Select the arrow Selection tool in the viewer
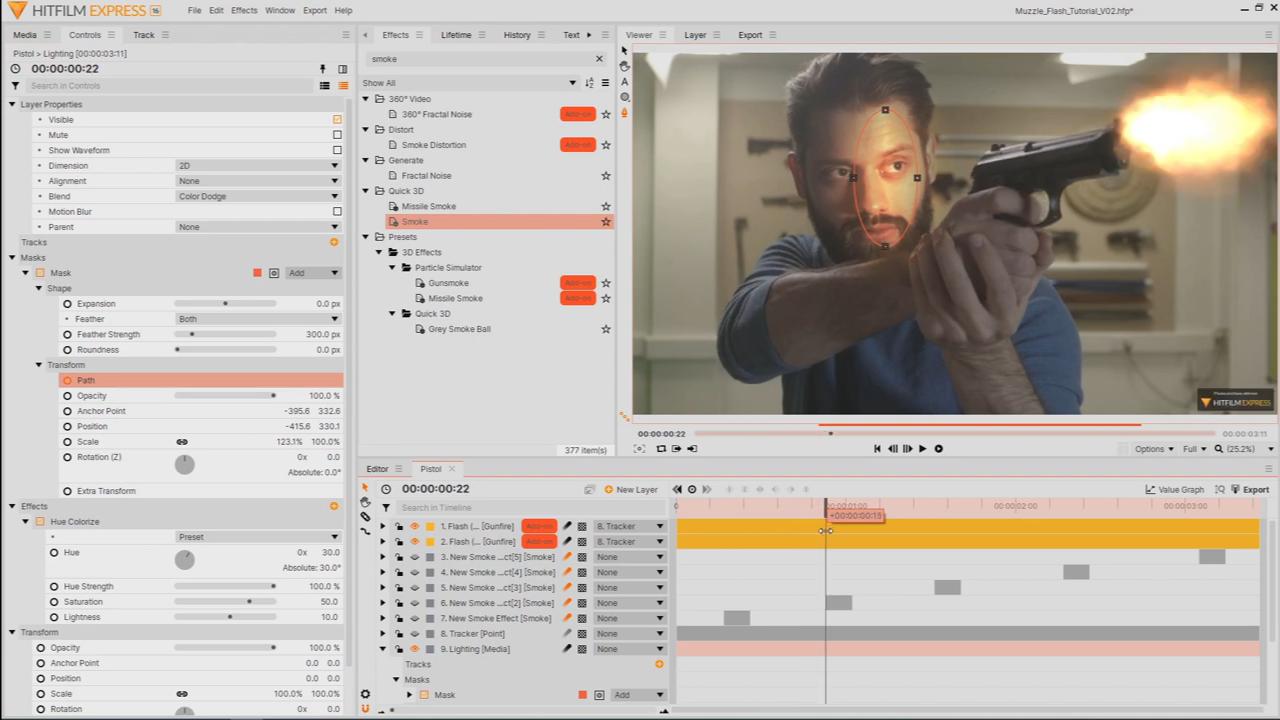The height and width of the screenshot is (720, 1280). [x=625, y=50]
